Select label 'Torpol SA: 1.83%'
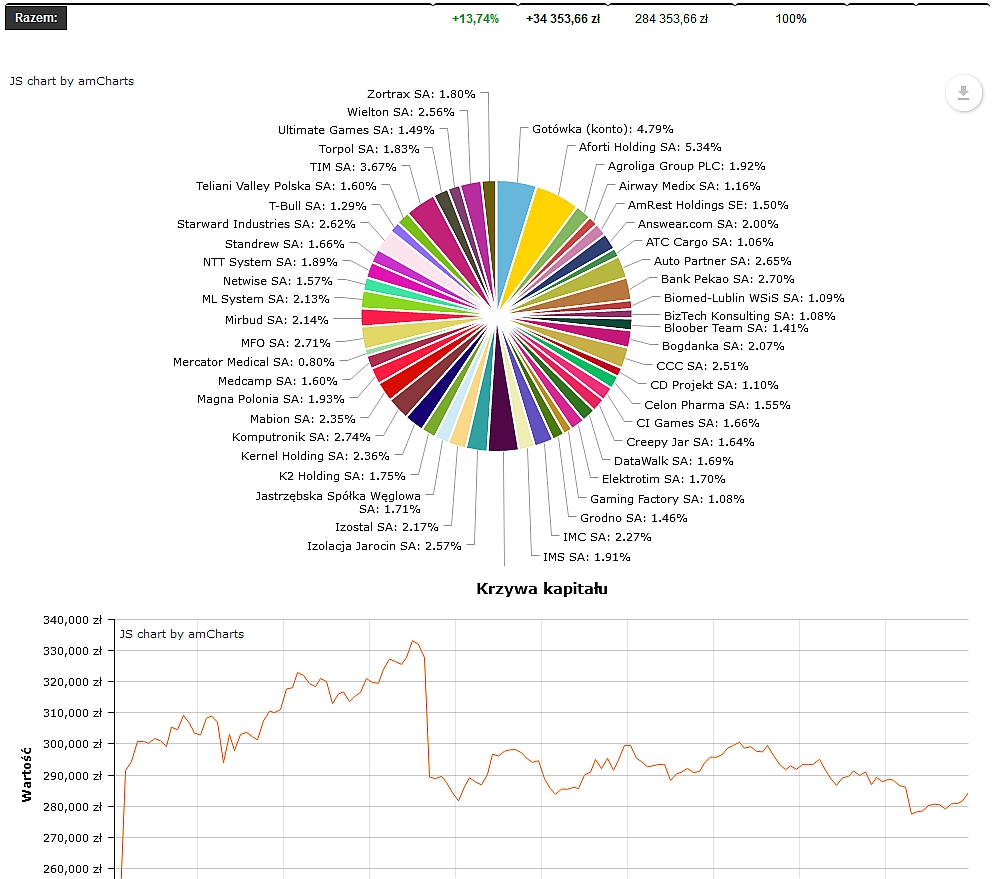Image resolution: width=997 pixels, height=879 pixels. 369,149
